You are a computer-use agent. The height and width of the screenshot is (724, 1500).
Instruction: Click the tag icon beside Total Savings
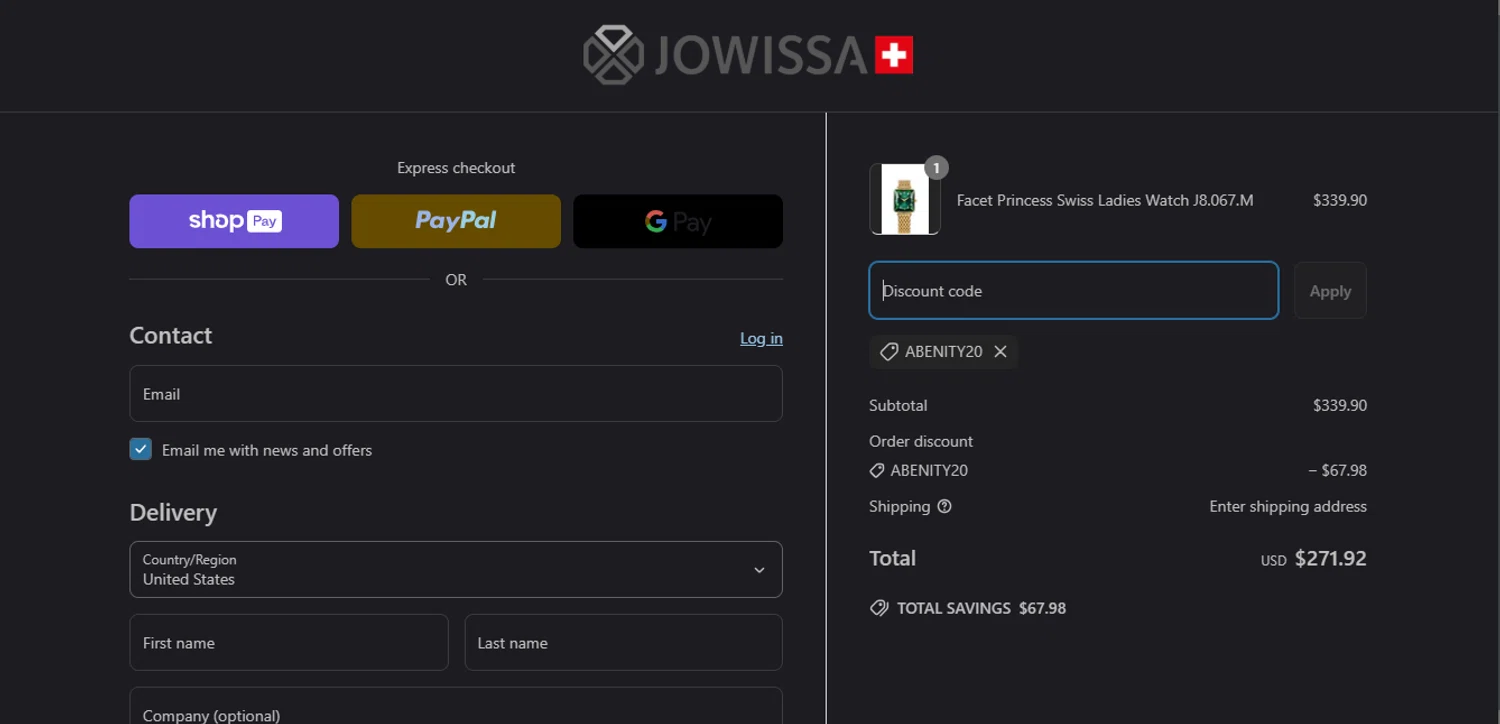879,608
